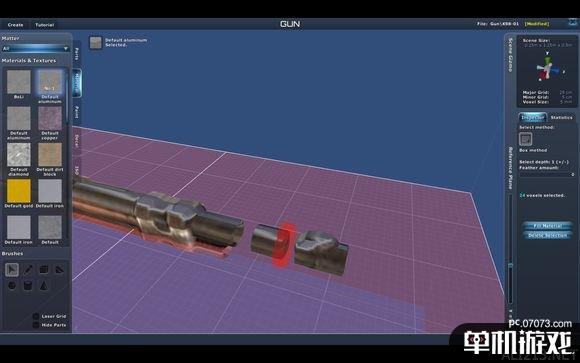Open the Tutorial menu
580x363 pixels.
(x=44, y=25)
